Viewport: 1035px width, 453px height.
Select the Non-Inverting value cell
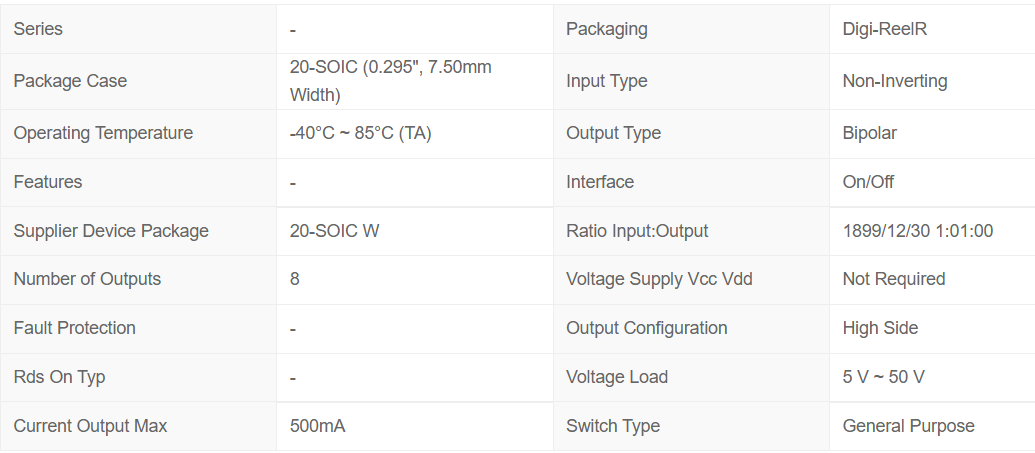click(932, 81)
